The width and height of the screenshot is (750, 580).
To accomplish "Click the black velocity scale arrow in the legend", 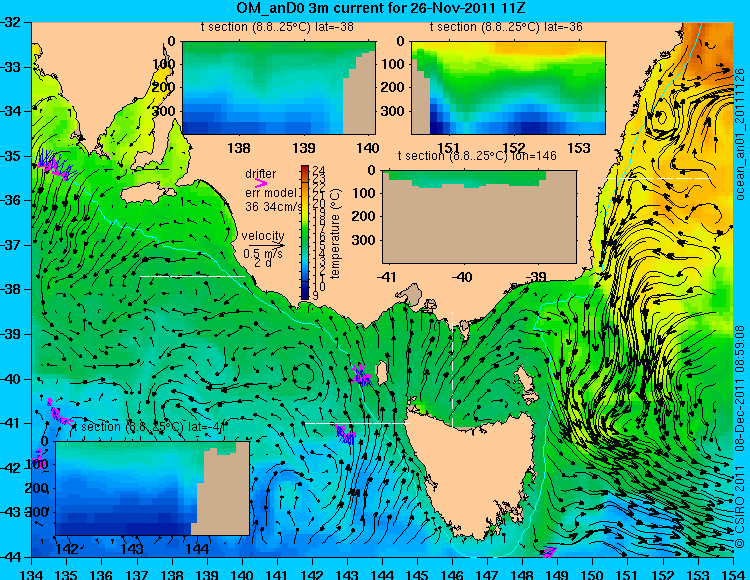I will tap(266, 245).
